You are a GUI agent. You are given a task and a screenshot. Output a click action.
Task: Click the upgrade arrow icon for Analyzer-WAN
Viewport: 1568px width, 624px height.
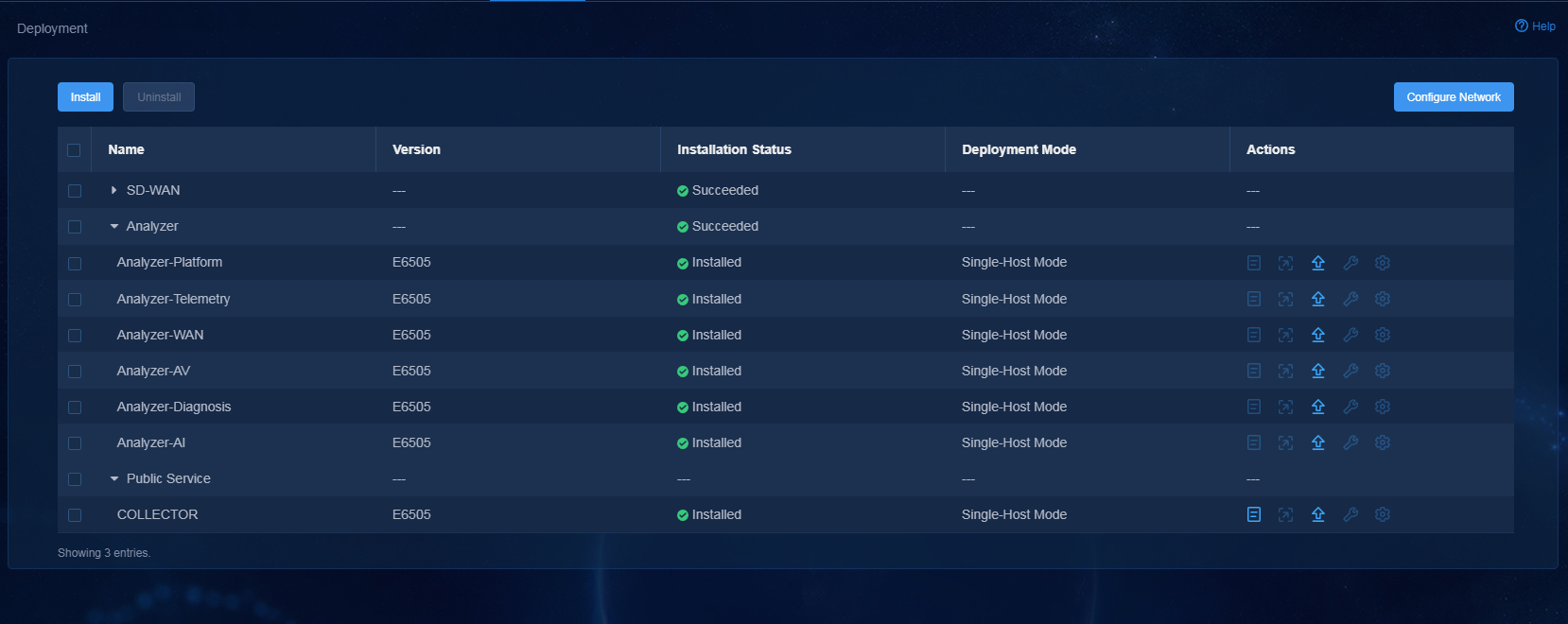[x=1318, y=335]
